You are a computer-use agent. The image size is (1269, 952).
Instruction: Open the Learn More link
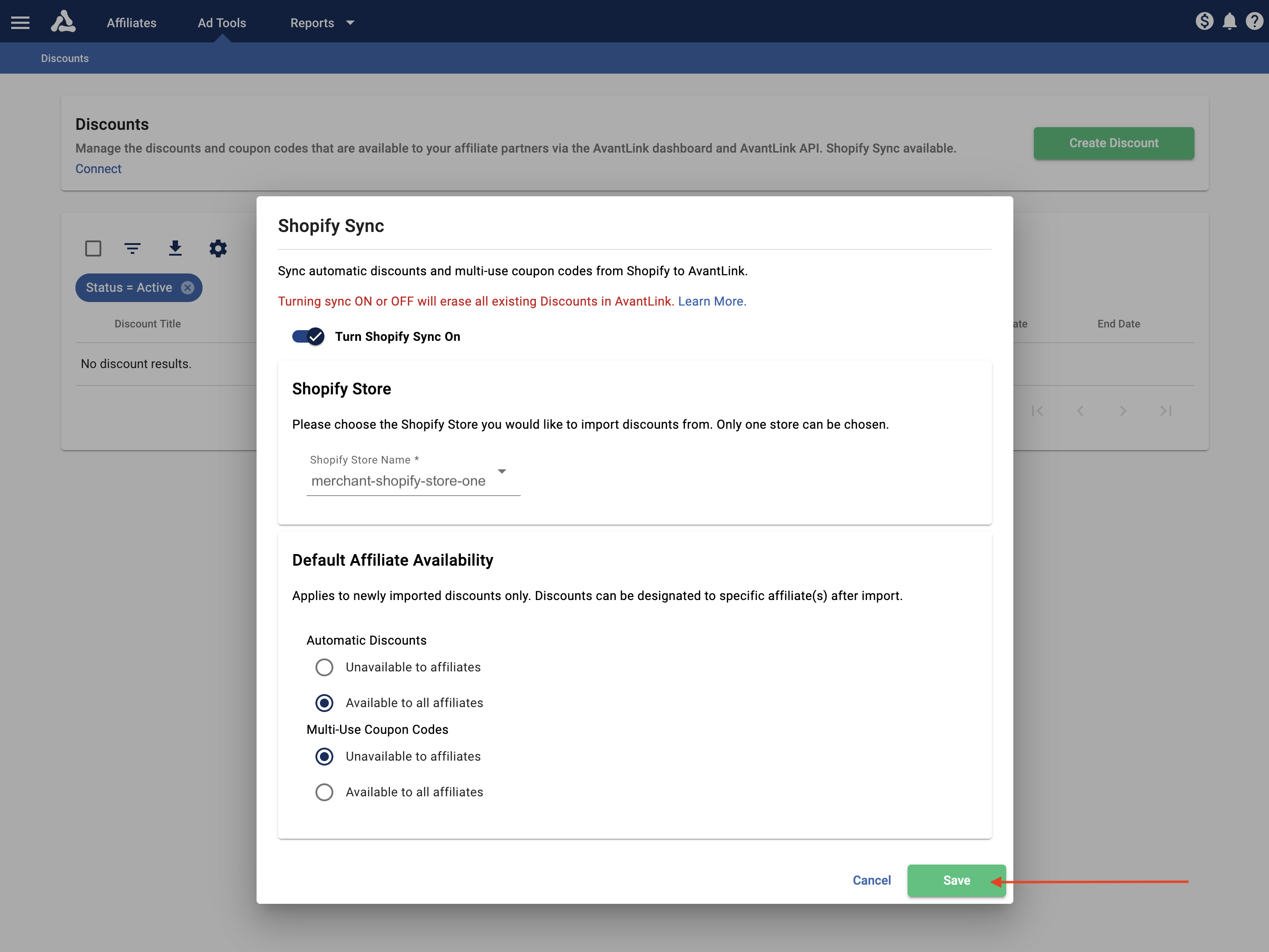click(711, 301)
